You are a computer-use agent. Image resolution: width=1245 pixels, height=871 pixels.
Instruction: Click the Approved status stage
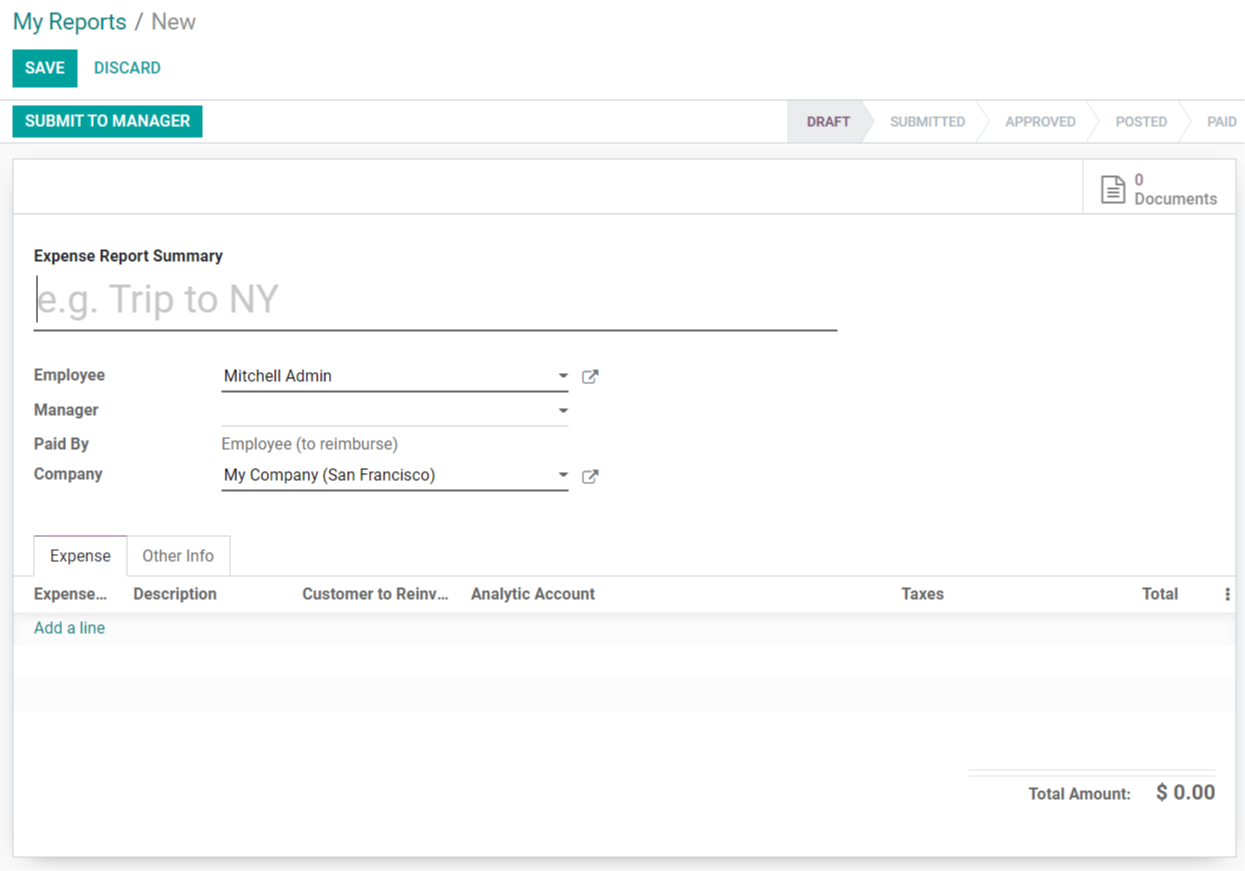[1040, 122]
